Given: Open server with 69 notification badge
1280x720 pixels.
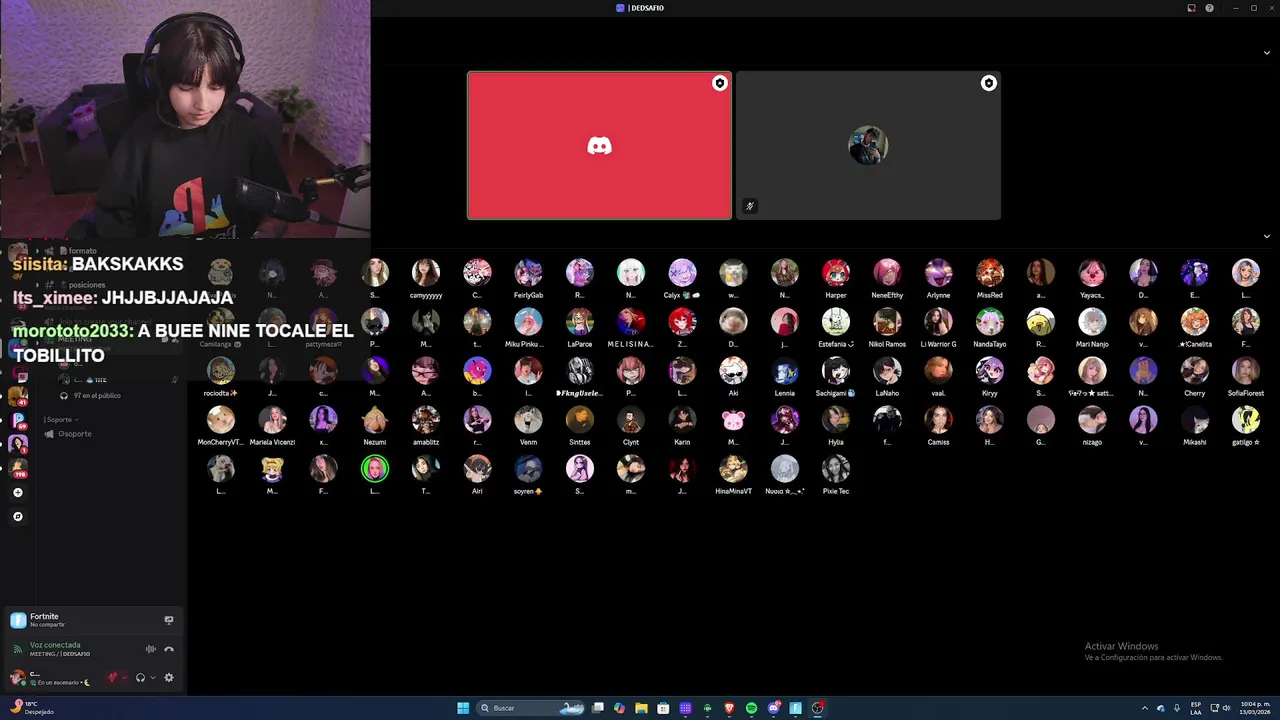Looking at the screenshot, I should [17, 421].
